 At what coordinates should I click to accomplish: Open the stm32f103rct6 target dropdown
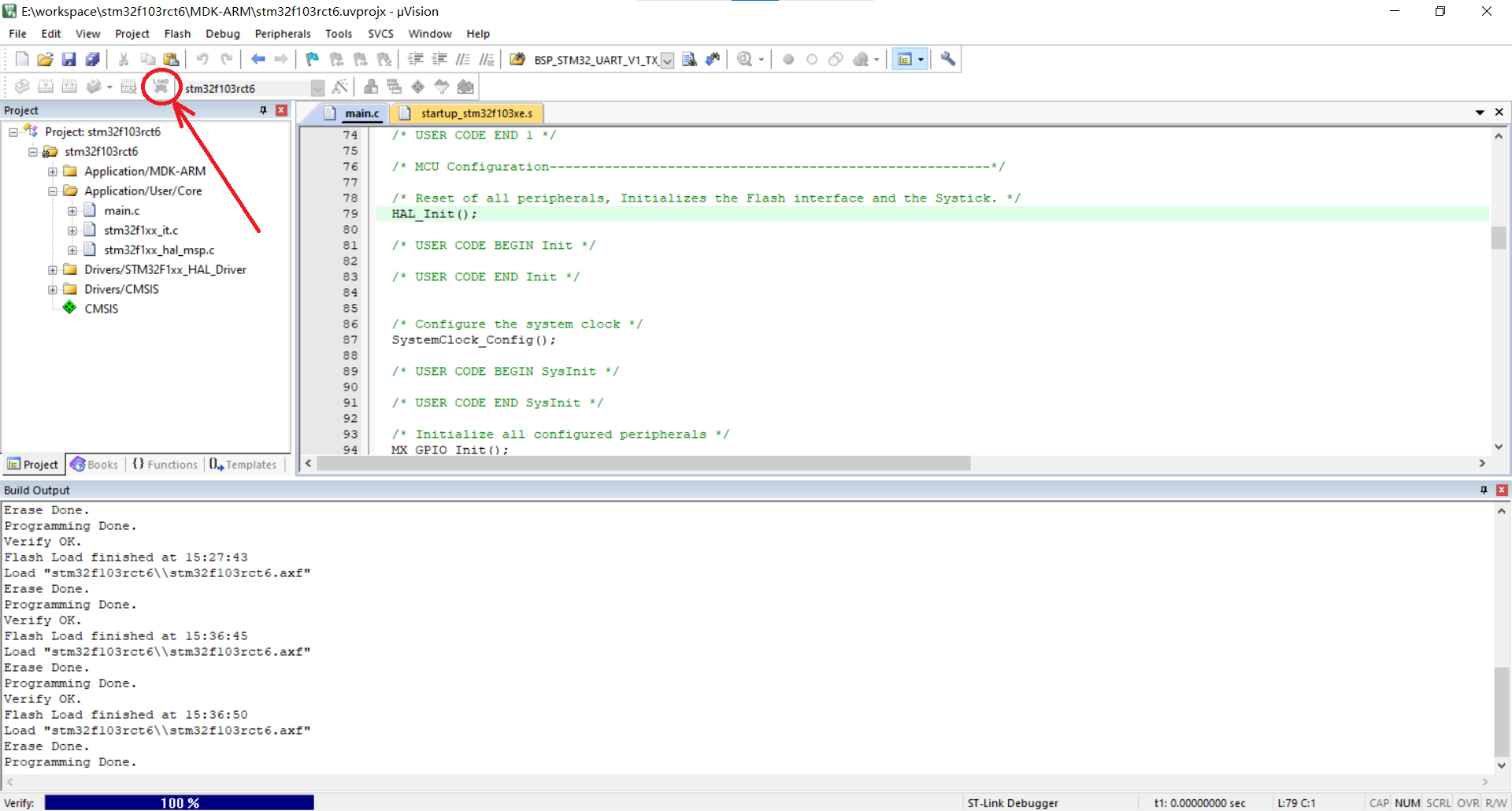point(317,88)
